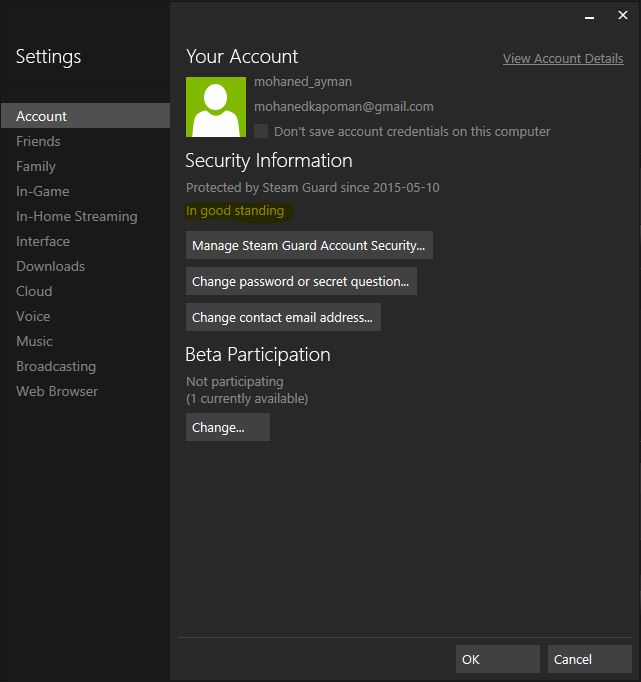The image size is (641, 682).
Task: Click the Security Information heading
Action: click(x=269, y=160)
